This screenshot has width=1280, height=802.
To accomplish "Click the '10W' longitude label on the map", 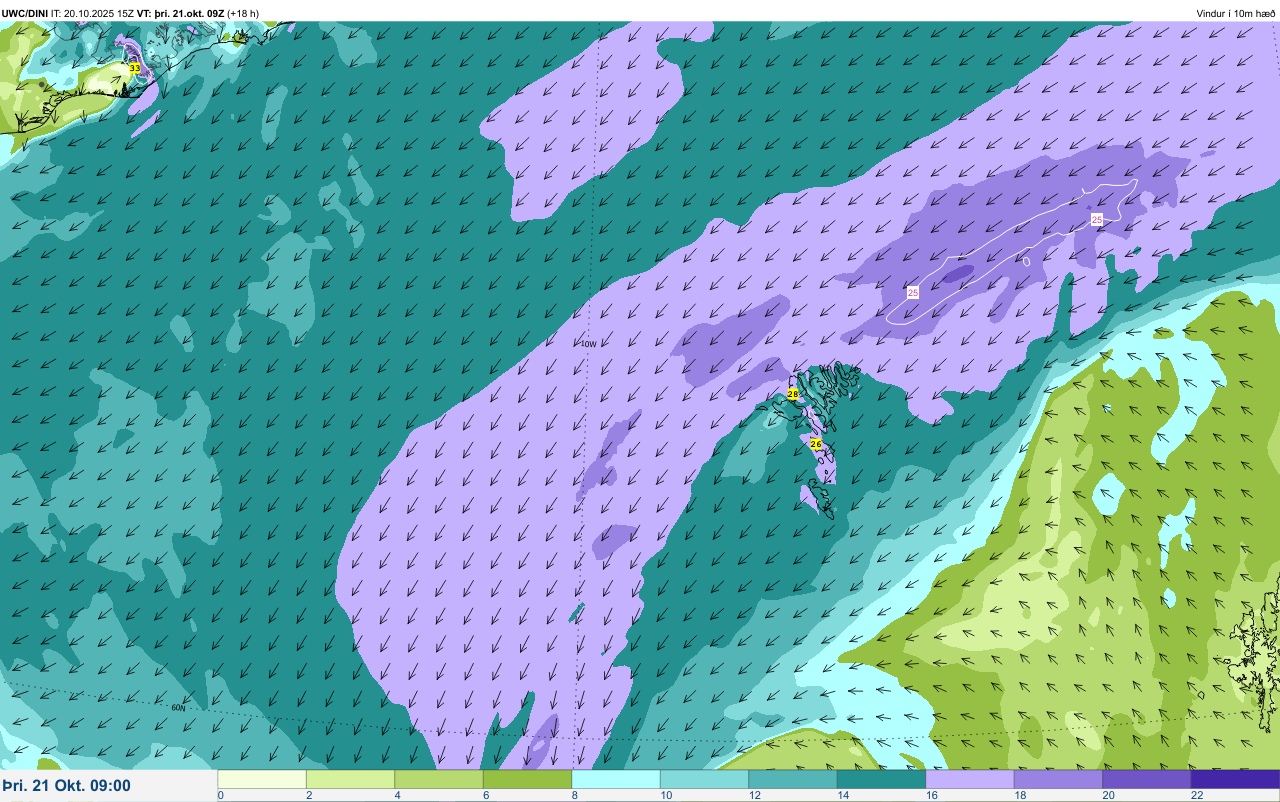I will coord(589,344).
